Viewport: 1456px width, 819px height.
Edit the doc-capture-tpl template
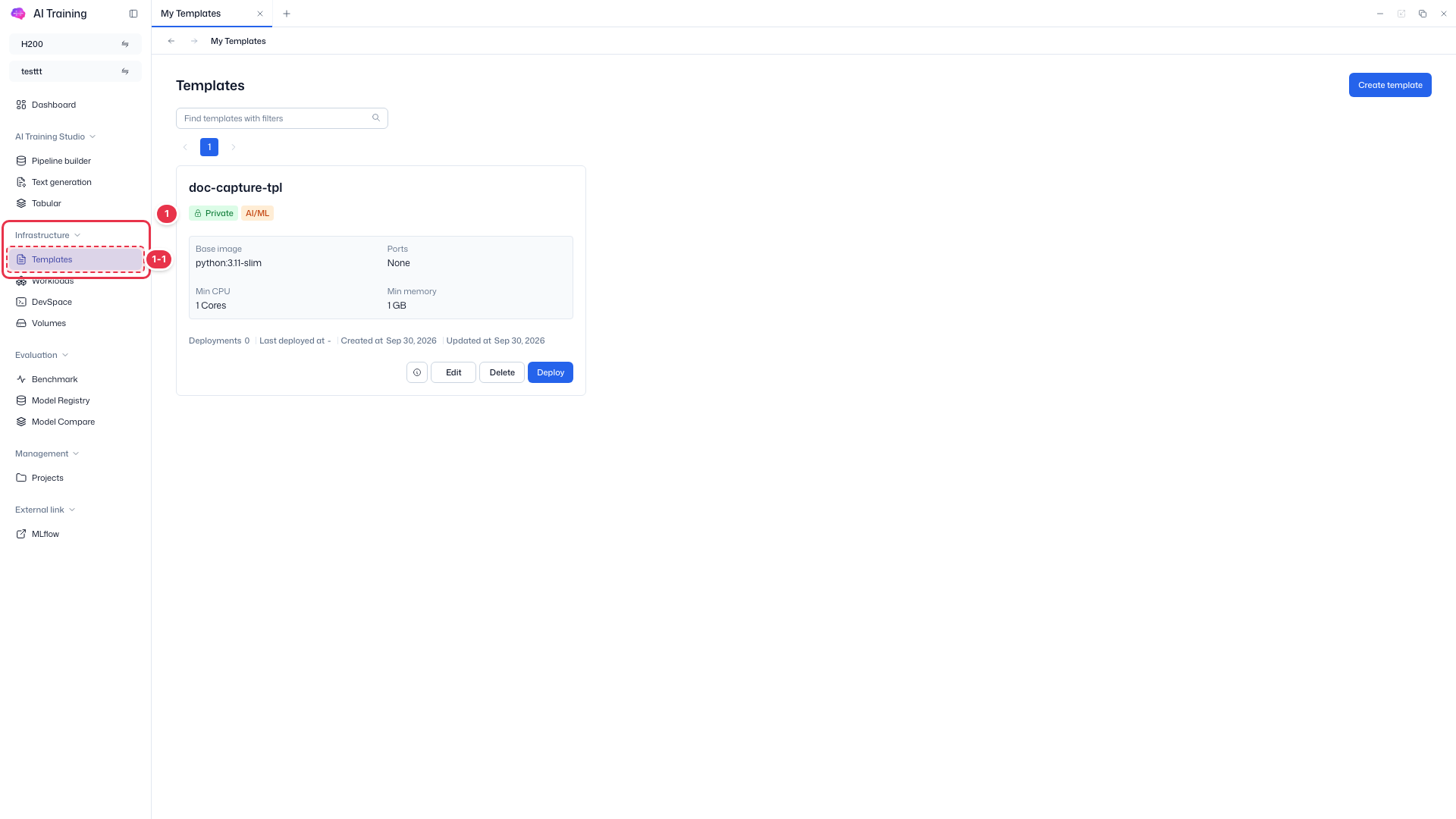[x=453, y=372]
